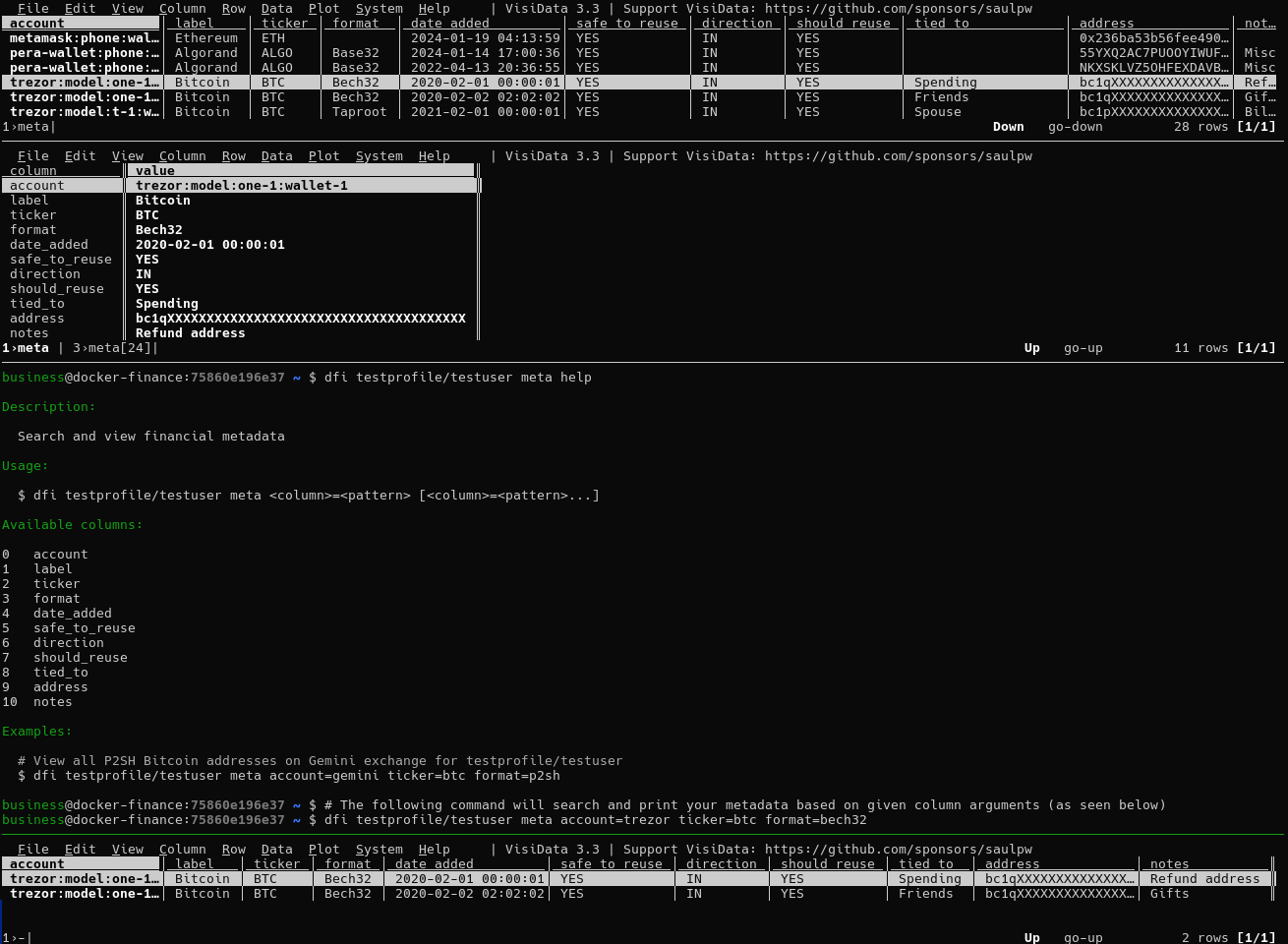Click the value column header in the middle sheet
Image resolution: width=1288 pixels, height=944 pixels.
click(x=155, y=170)
